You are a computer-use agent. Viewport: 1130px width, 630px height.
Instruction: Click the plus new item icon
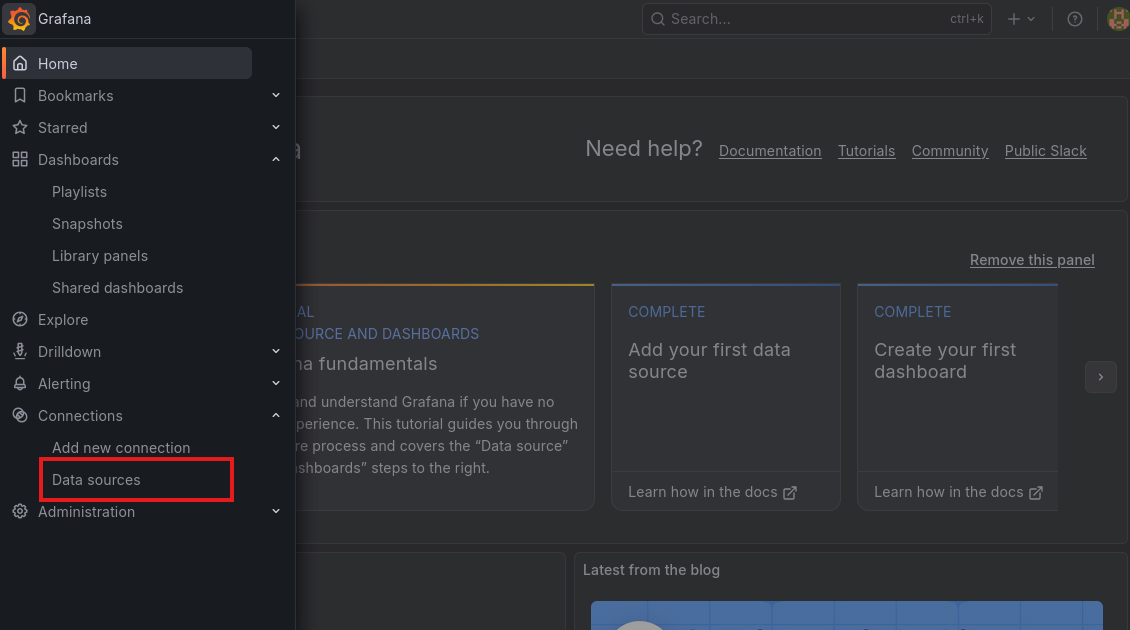[1014, 19]
